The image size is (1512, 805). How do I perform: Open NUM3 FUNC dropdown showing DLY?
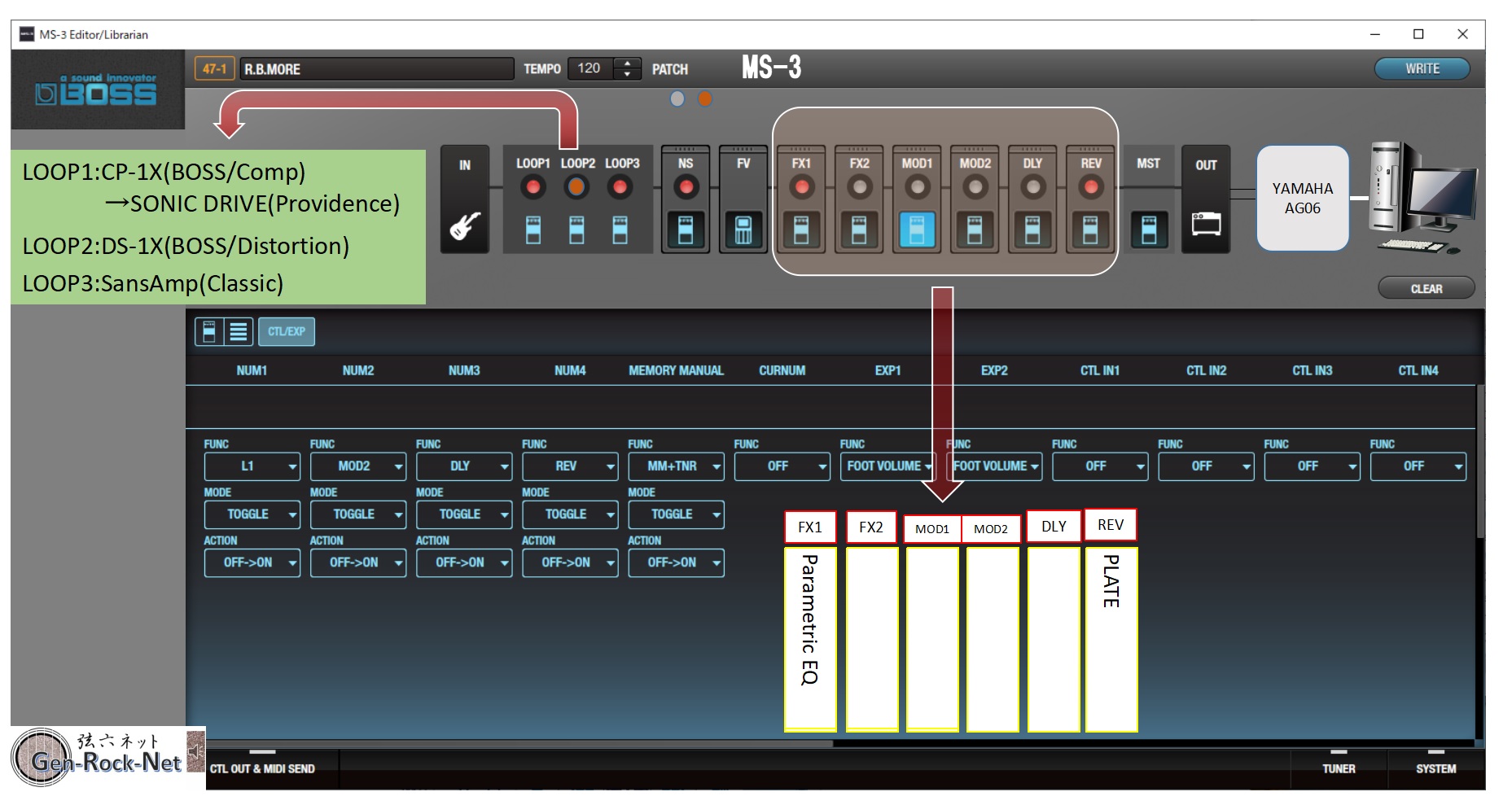[x=464, y=466]
